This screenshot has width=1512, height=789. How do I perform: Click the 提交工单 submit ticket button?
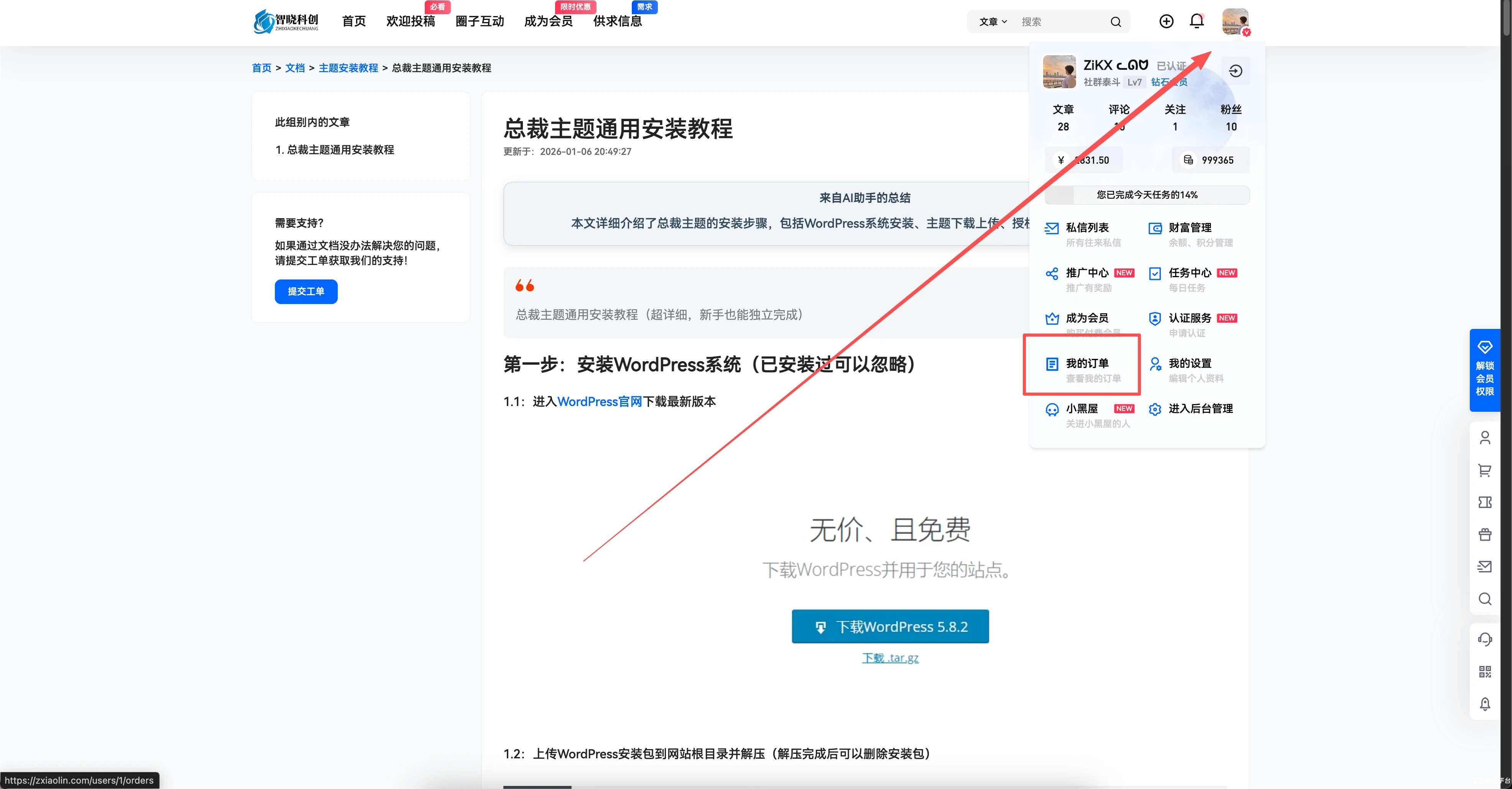[x=306, y=292]
